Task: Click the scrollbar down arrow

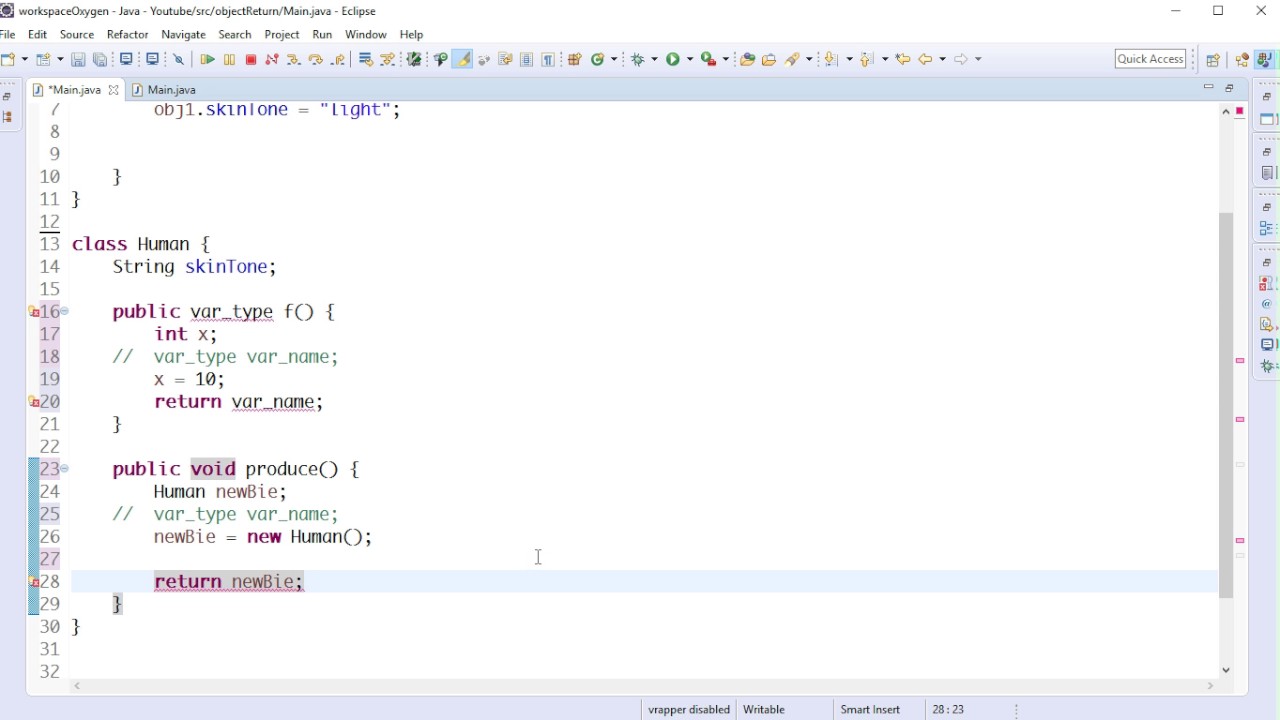Action: pos(1226,670)
